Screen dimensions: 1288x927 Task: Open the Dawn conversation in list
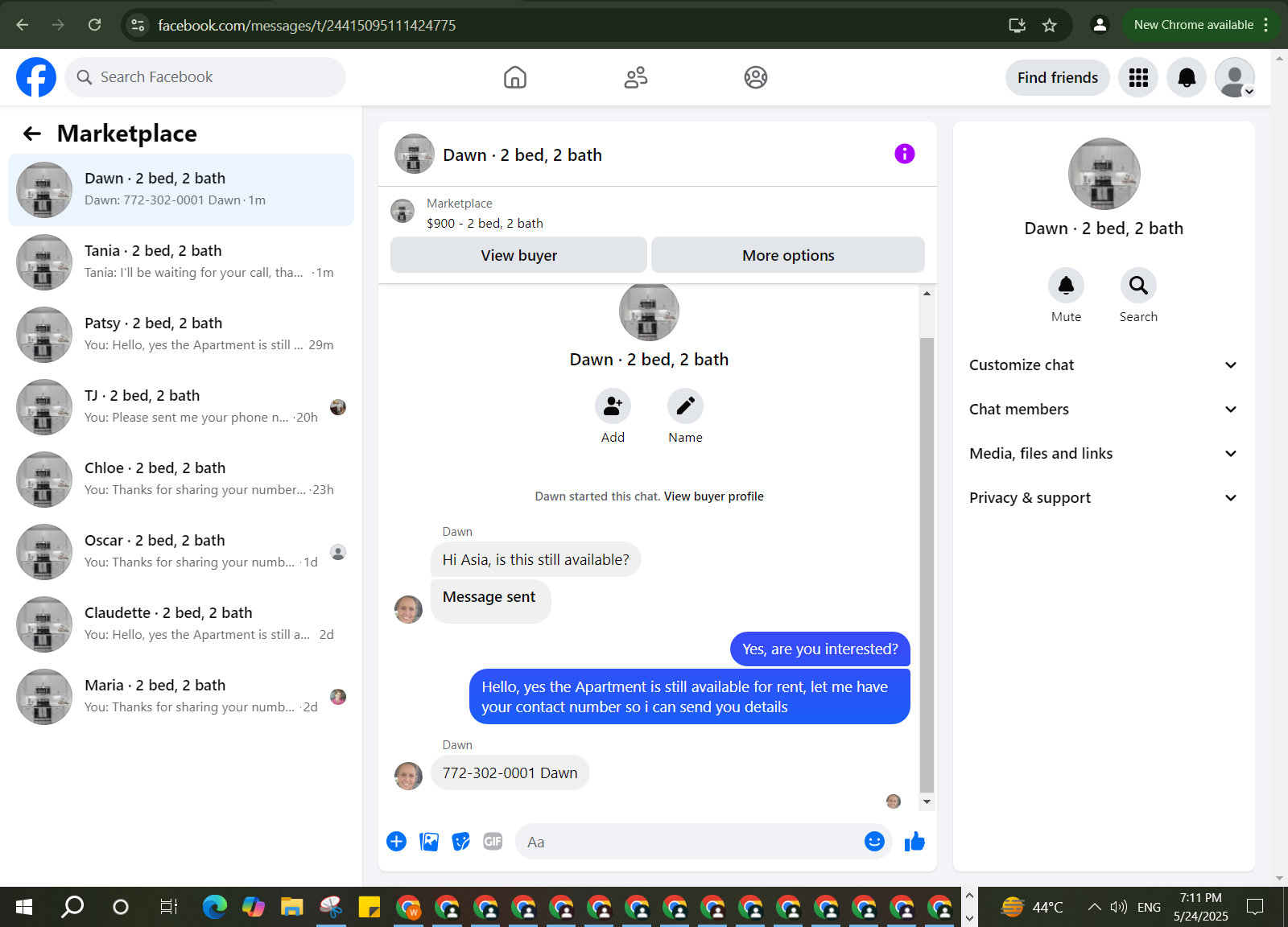click(x=181, y=190)
